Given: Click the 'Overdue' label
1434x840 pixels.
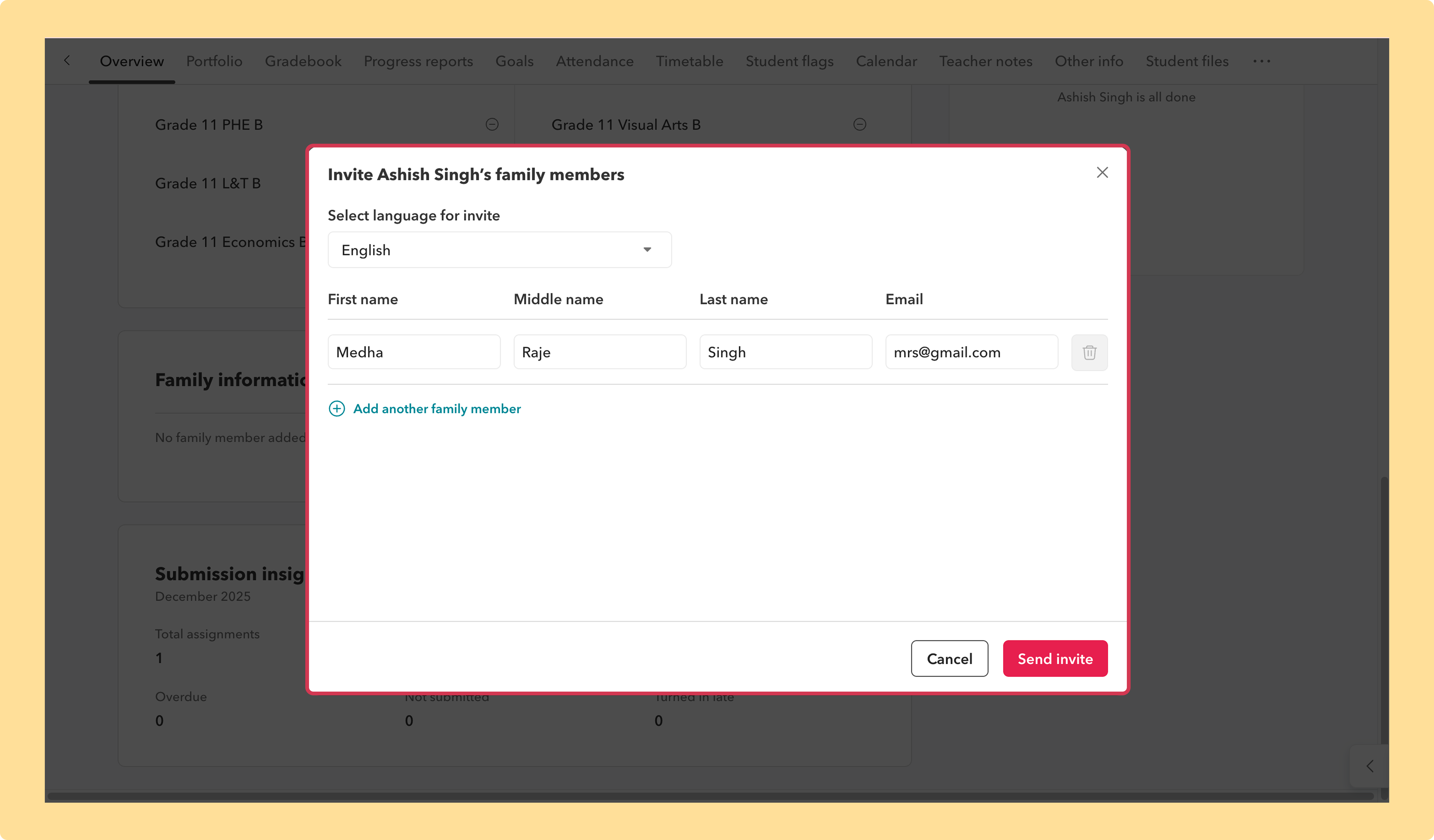Looking at the screenshot, I should coord(181,697).
